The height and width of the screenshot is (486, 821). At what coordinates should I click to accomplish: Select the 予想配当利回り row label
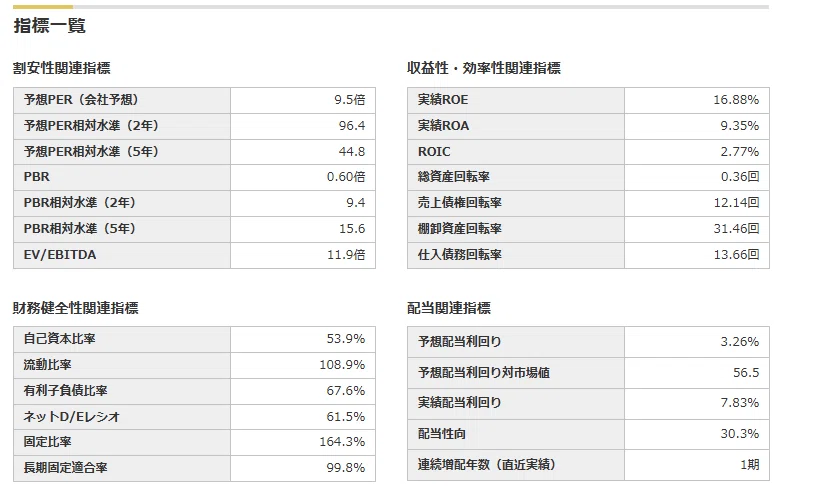[x=459, y=342]
